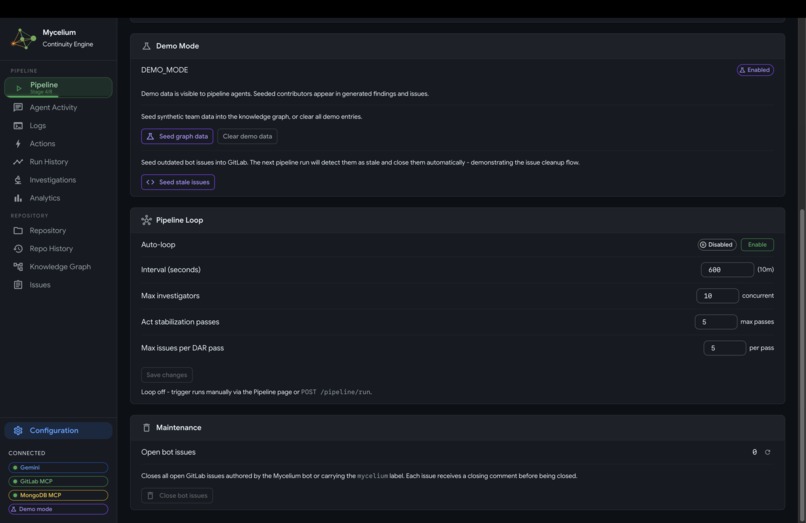Enable the Auto-loop

tap(757, 245)
